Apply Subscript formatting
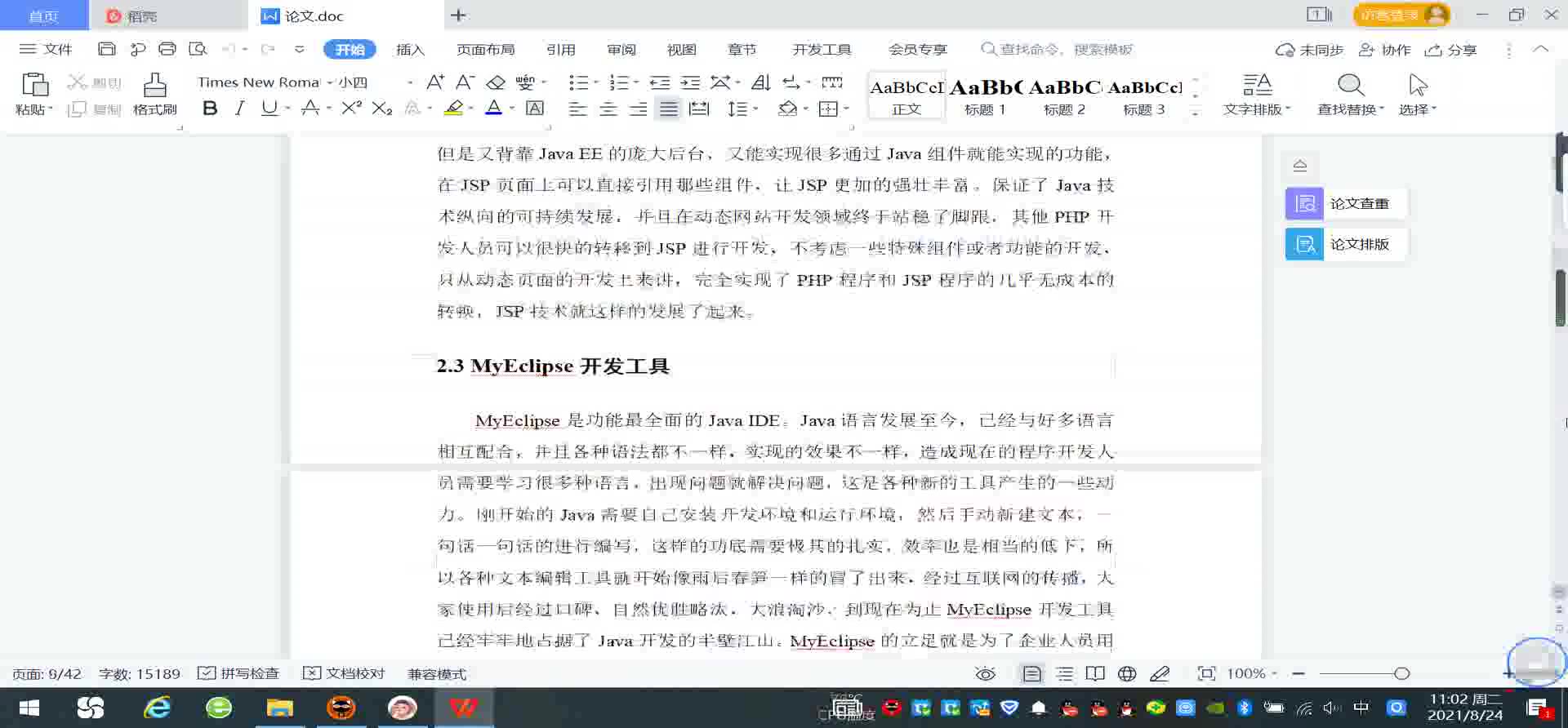The width and height of the screenshot is (1568, 728). 381,109
